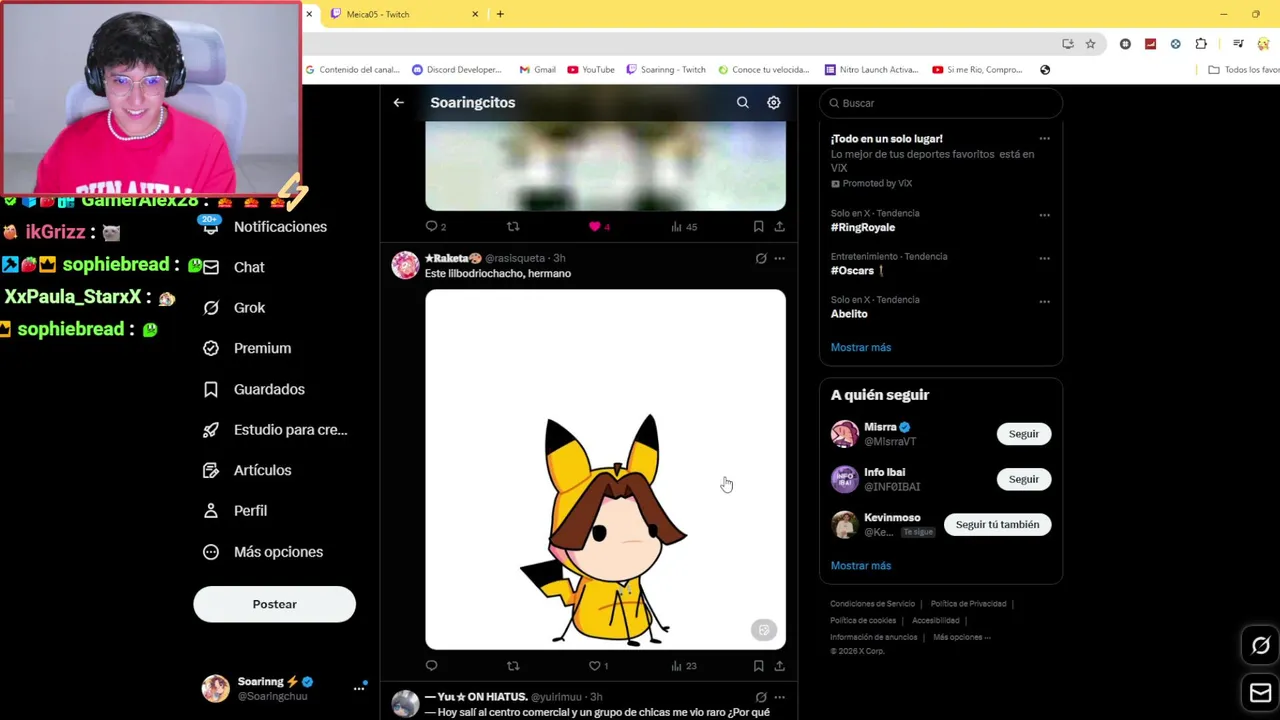This screenshot has width=1280, height=720.
Task: Reply icon with 2 replies on top post
Action: click(x=436, y=227)
